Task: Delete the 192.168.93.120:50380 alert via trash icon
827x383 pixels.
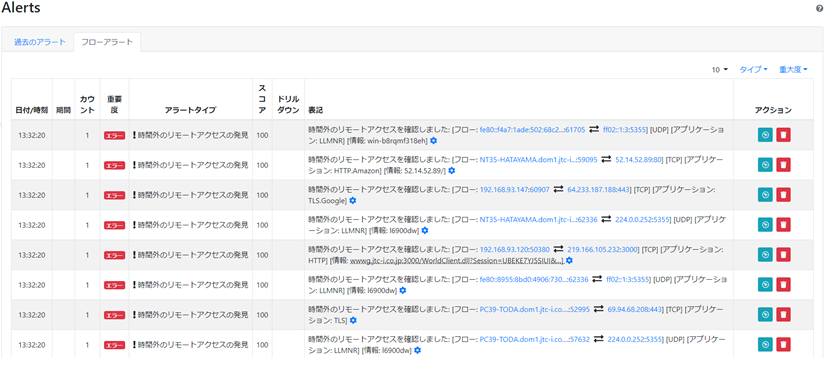Action: (783, 255)
